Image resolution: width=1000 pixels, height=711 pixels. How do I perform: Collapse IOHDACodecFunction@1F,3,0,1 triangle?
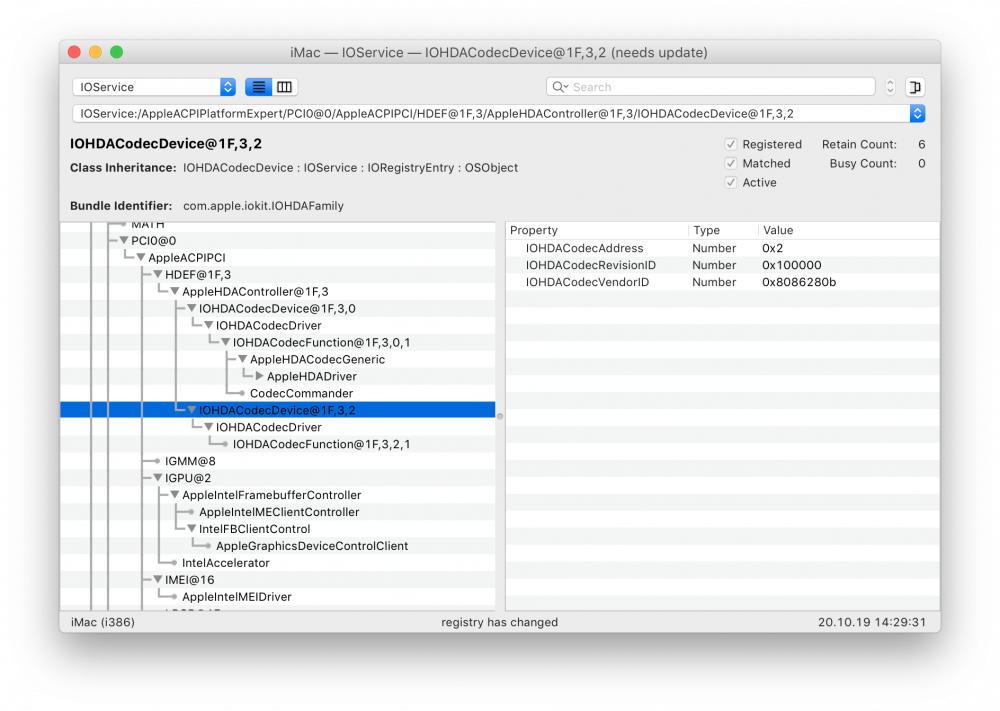(225, 342)
